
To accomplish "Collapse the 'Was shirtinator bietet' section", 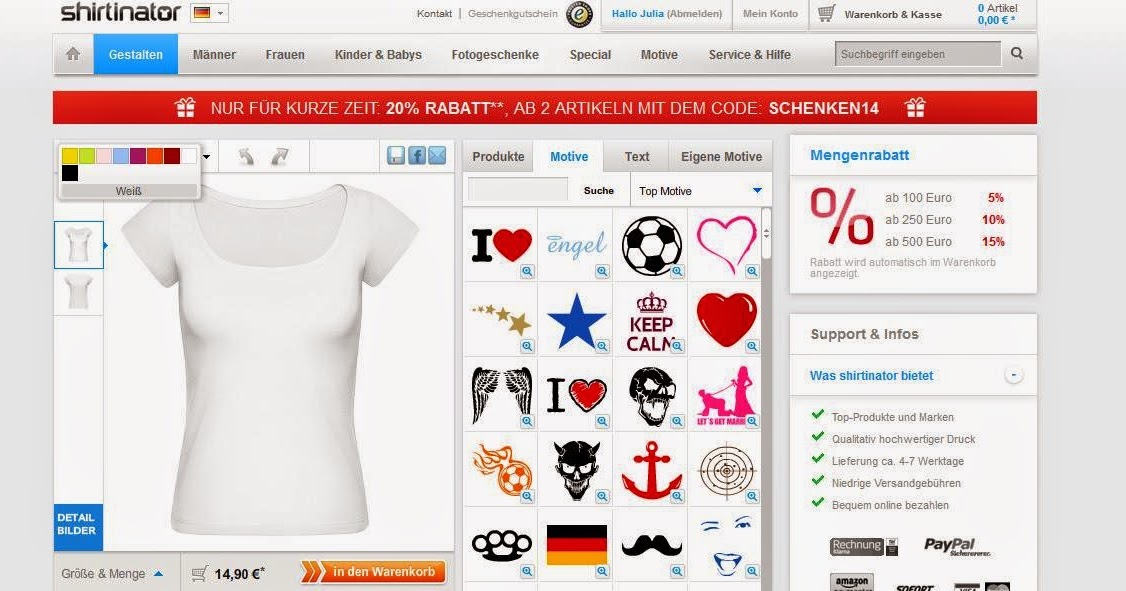I will (1013, 375).
